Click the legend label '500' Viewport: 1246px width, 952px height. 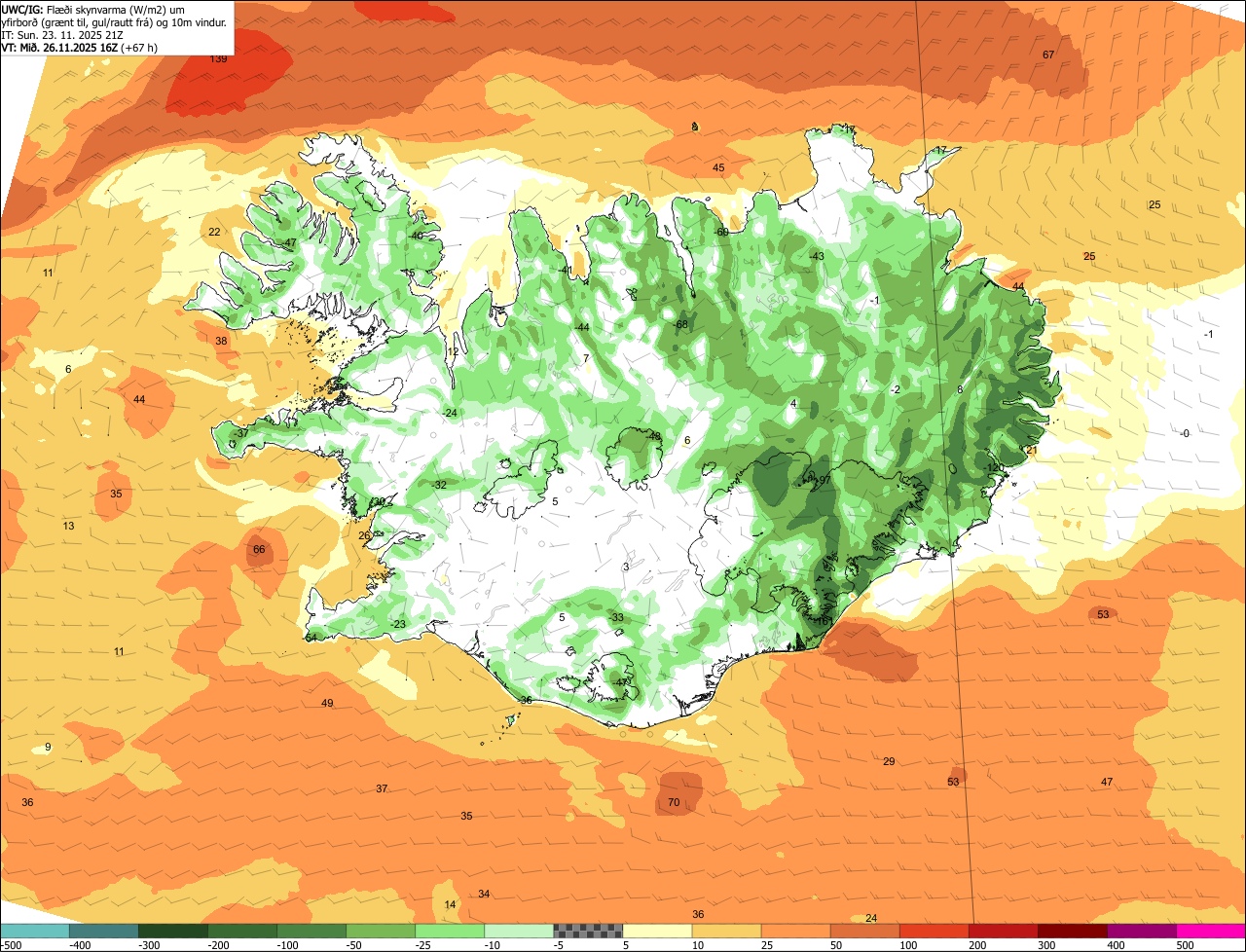(1186, 945)
